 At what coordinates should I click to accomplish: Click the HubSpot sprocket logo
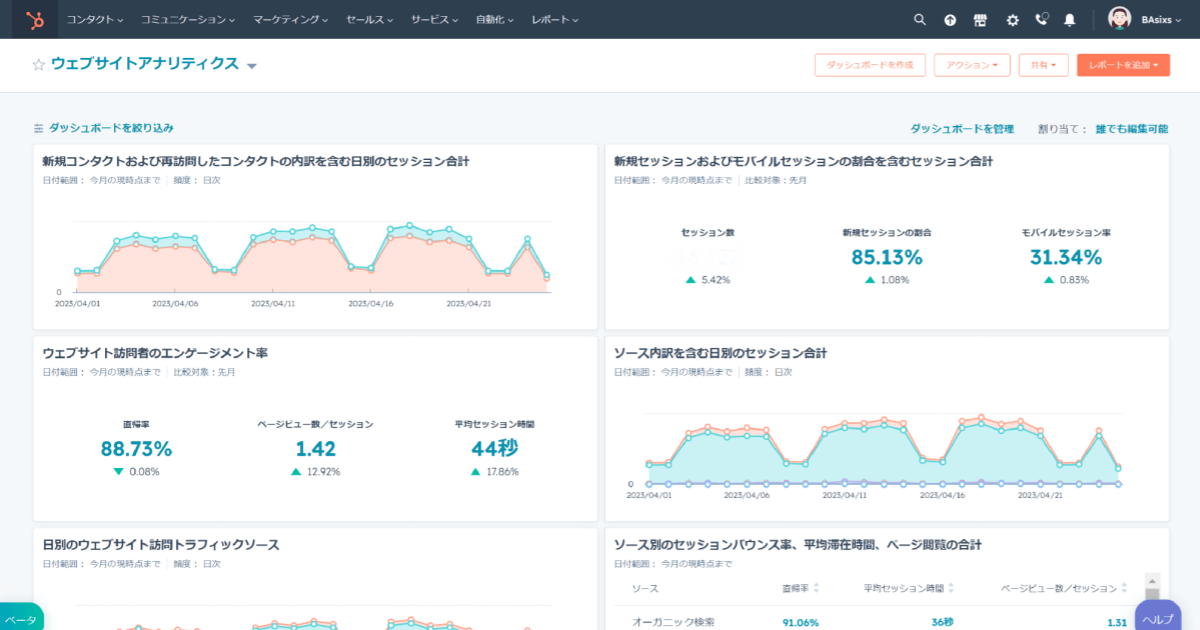[x=34, y=19]
